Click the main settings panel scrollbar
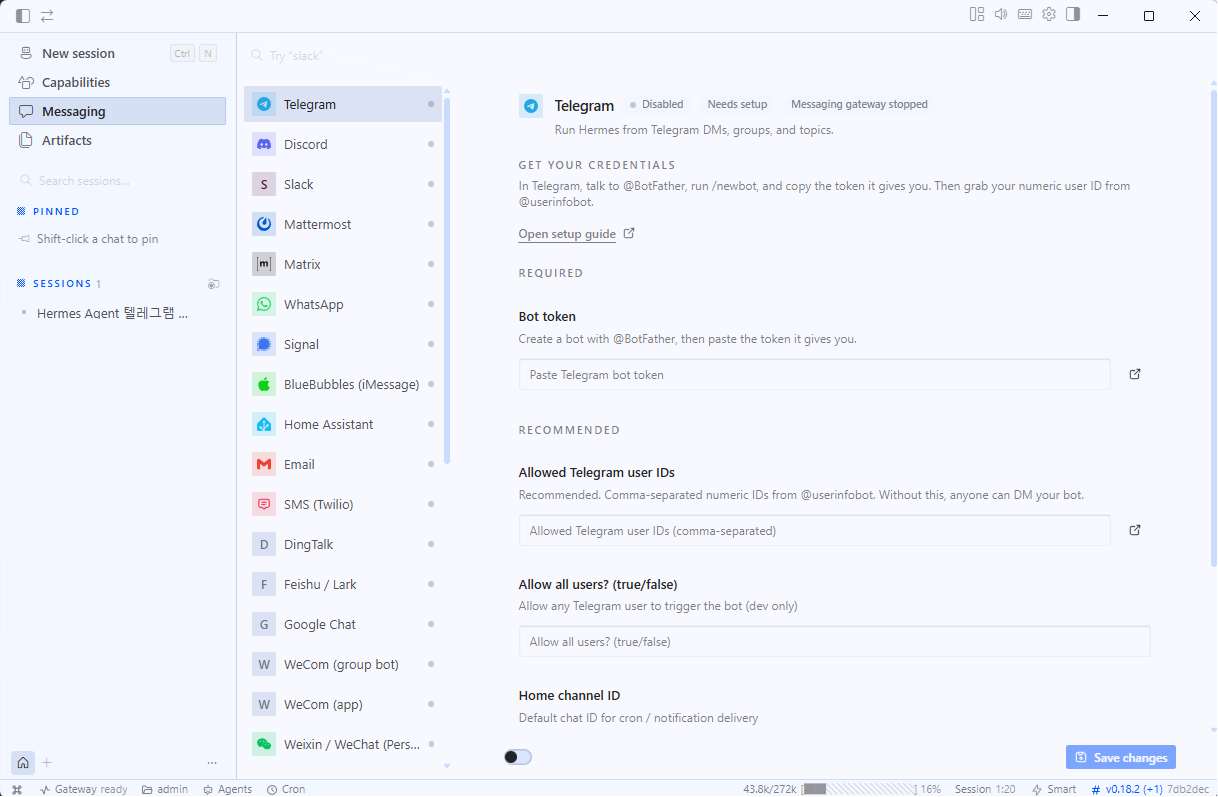Viewport: 1218px width, 797px height. tap(1213, 330)
